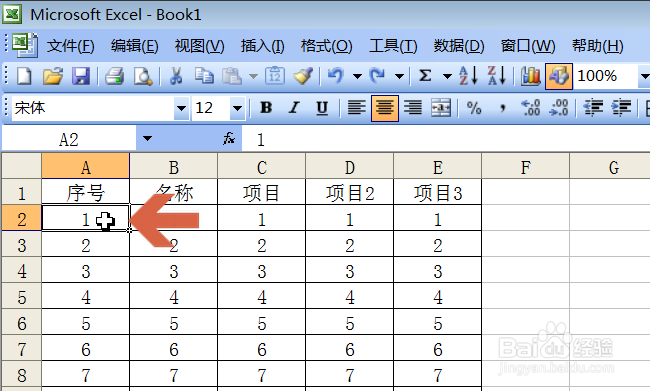This screenshot has height=391, width=650.
Task: Open the 视图(V) menu
Action: click(x=199, y=46)
